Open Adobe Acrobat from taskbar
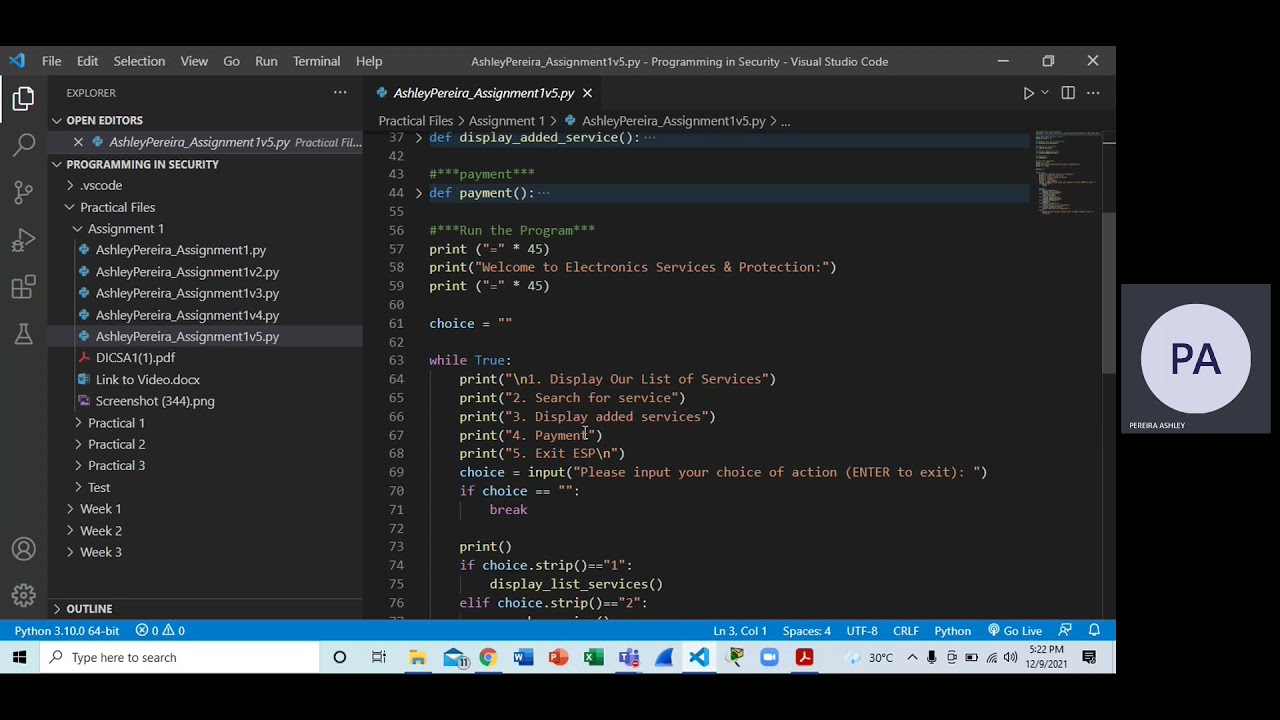1280x720 pixels. [804, 657]
